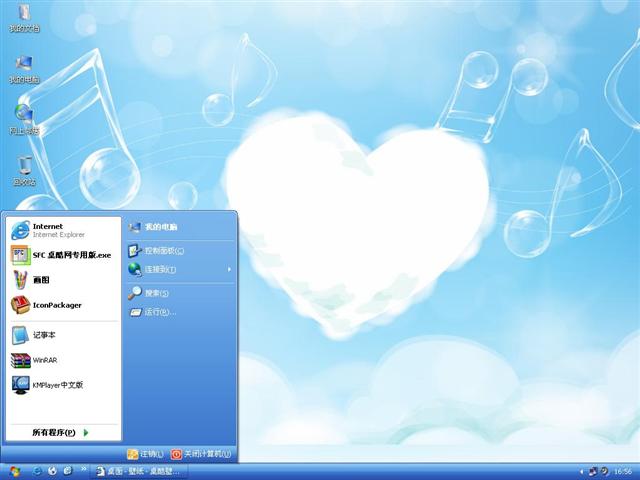Open 我的电脑 in Start menu right panel
The image size is (640, 480).
[160, 227]
